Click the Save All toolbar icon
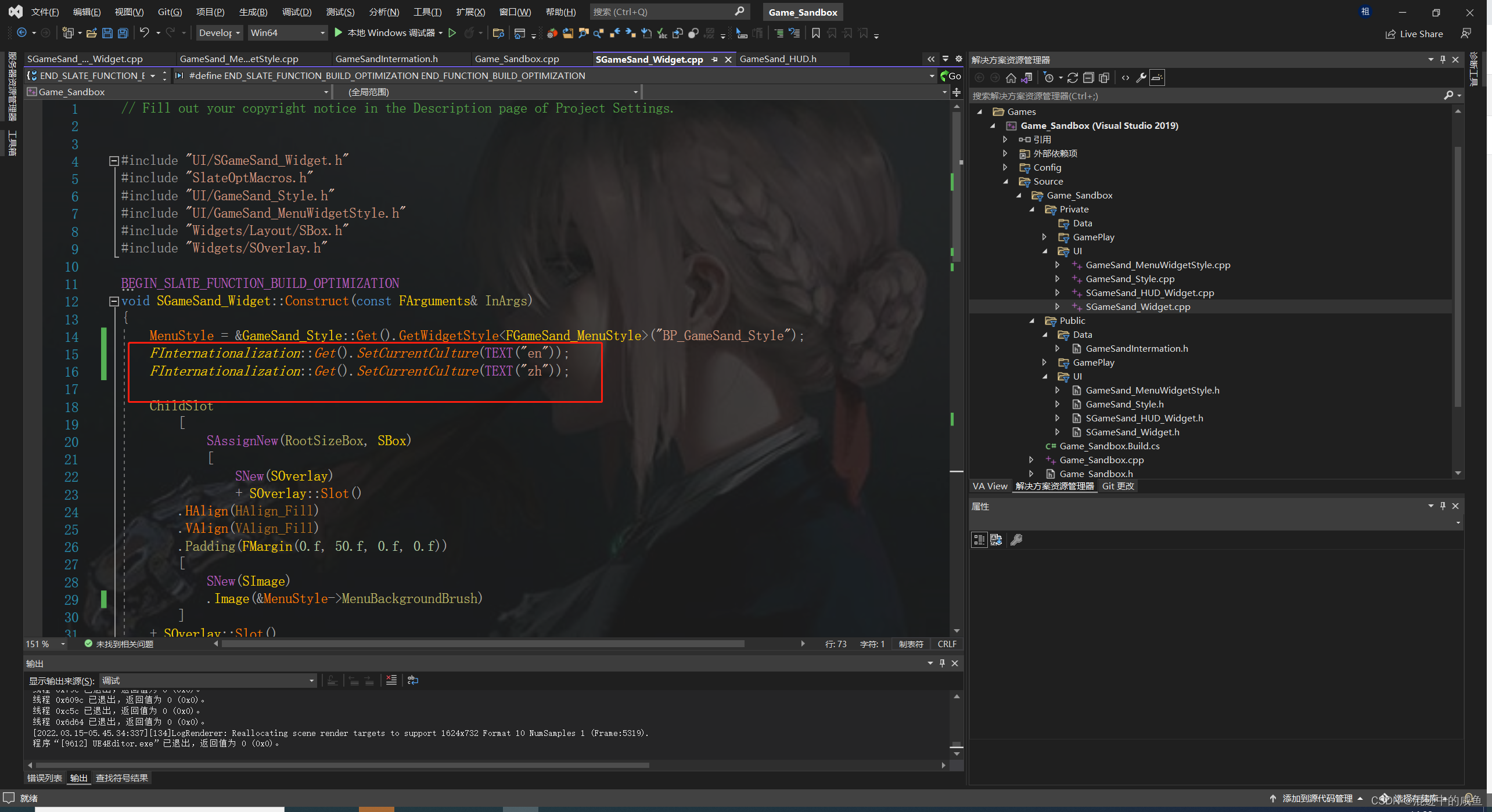 tap(123, 33)
